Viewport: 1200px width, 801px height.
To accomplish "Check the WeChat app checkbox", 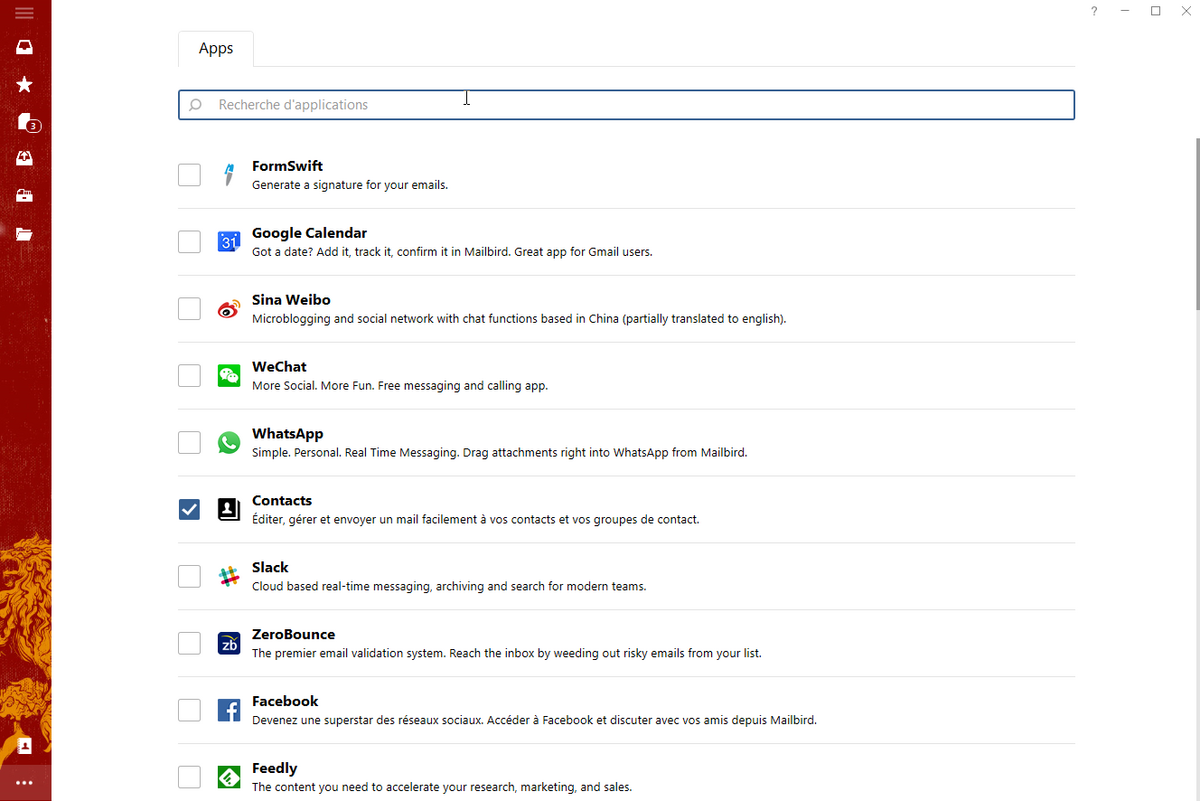I will coord(189,376).
